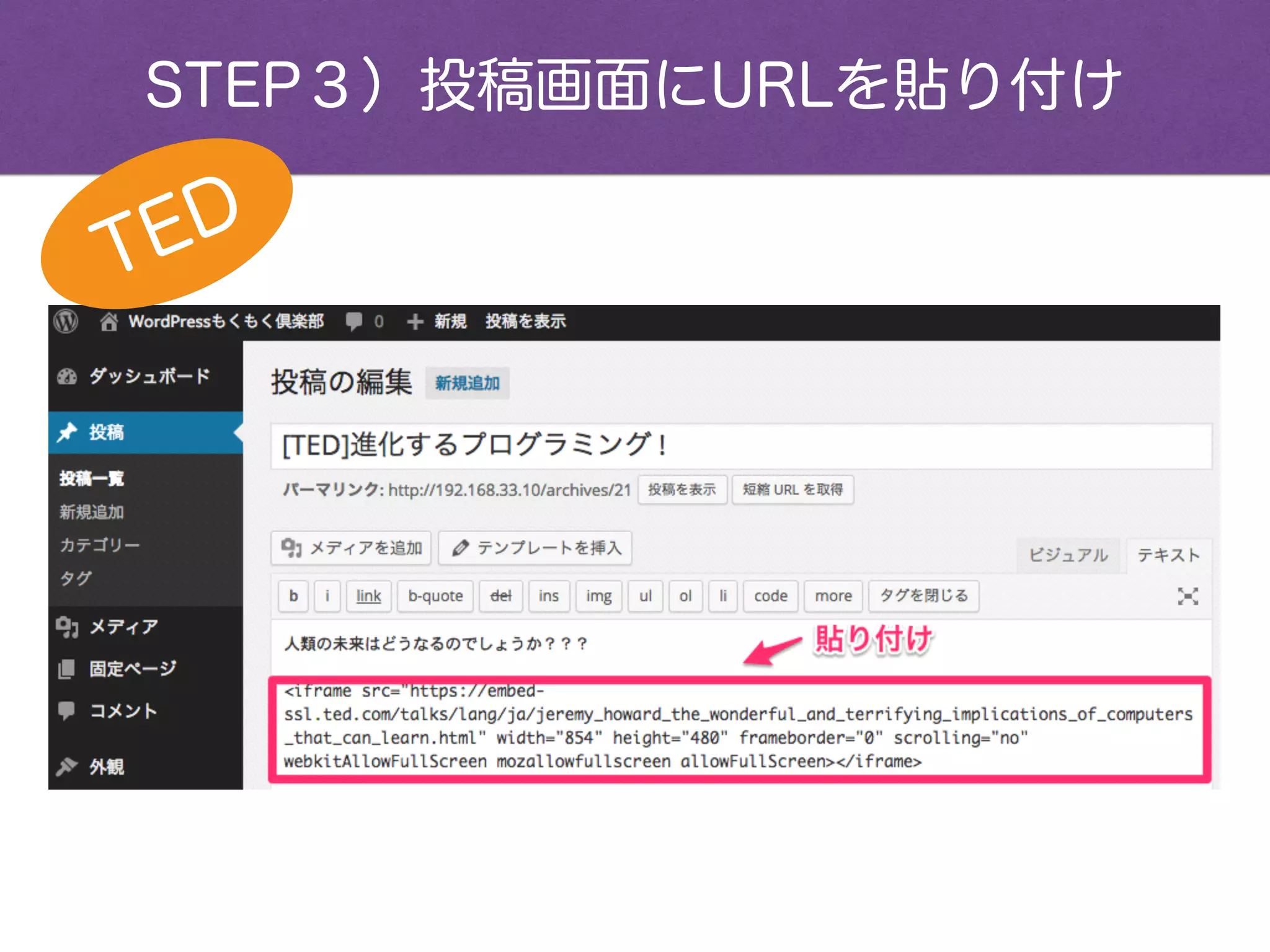The width and height of the screenshot is (1270, 952).
Task: Click 短縮 URL を取得 button
Action: [793, 490]
